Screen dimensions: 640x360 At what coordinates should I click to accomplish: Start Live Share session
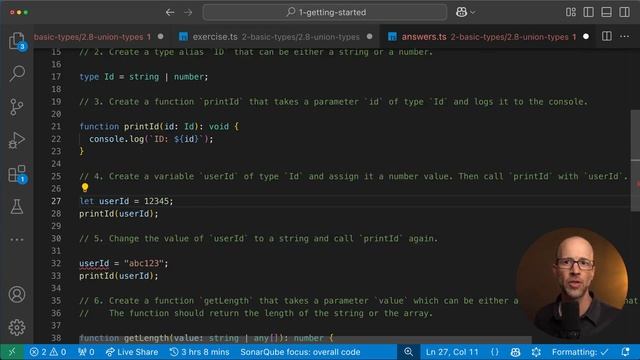pos(132,352)
